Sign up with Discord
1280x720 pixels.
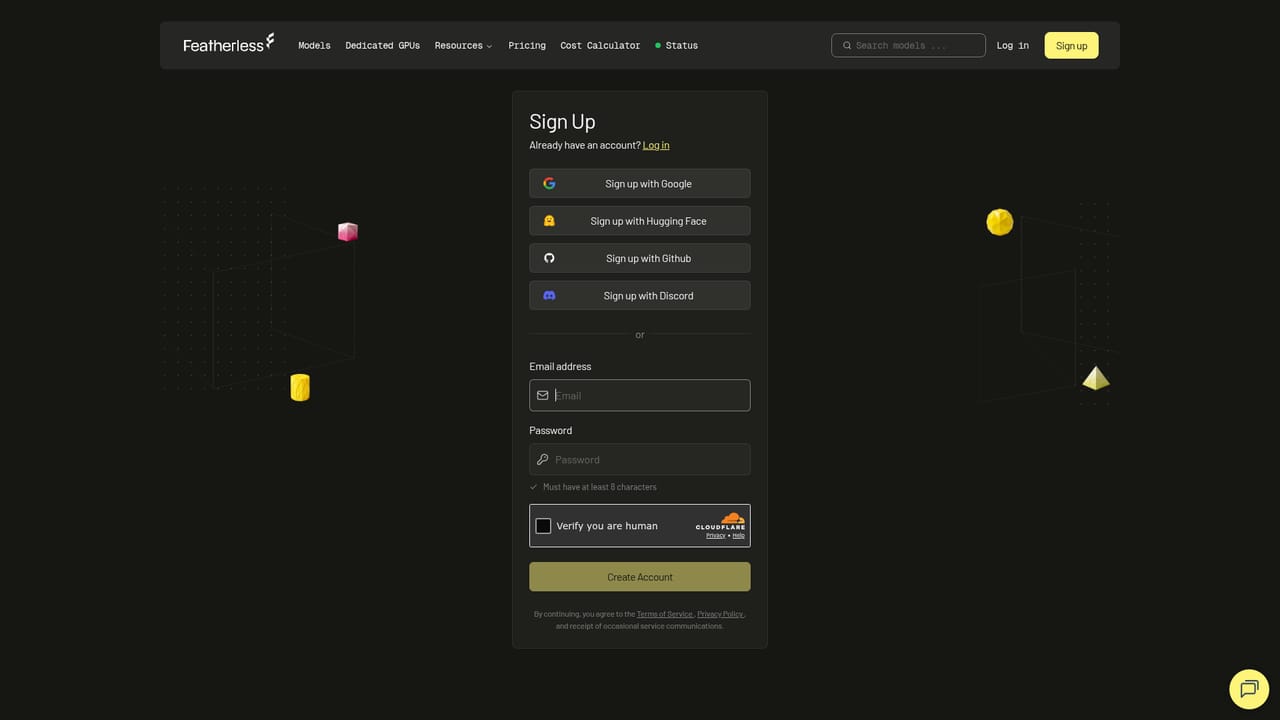[x=640, y=296]
